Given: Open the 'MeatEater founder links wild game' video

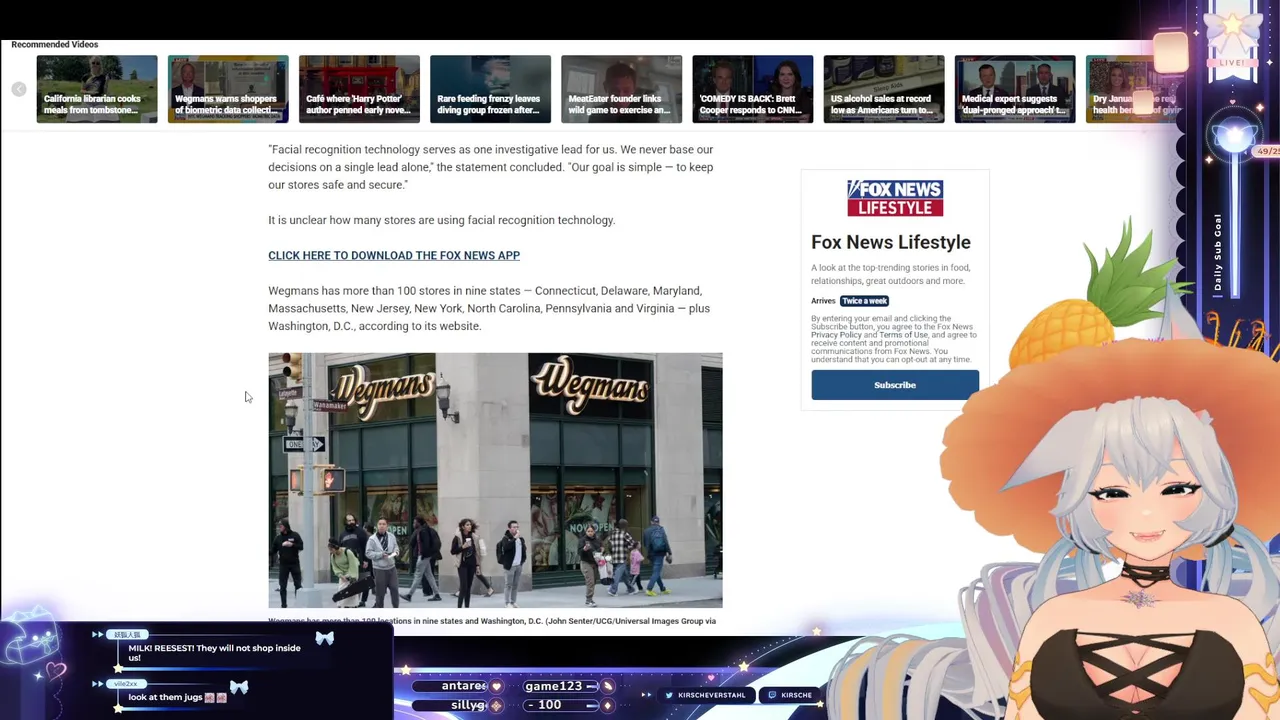Looking at the screenshot, I should [x=621, y=89].
